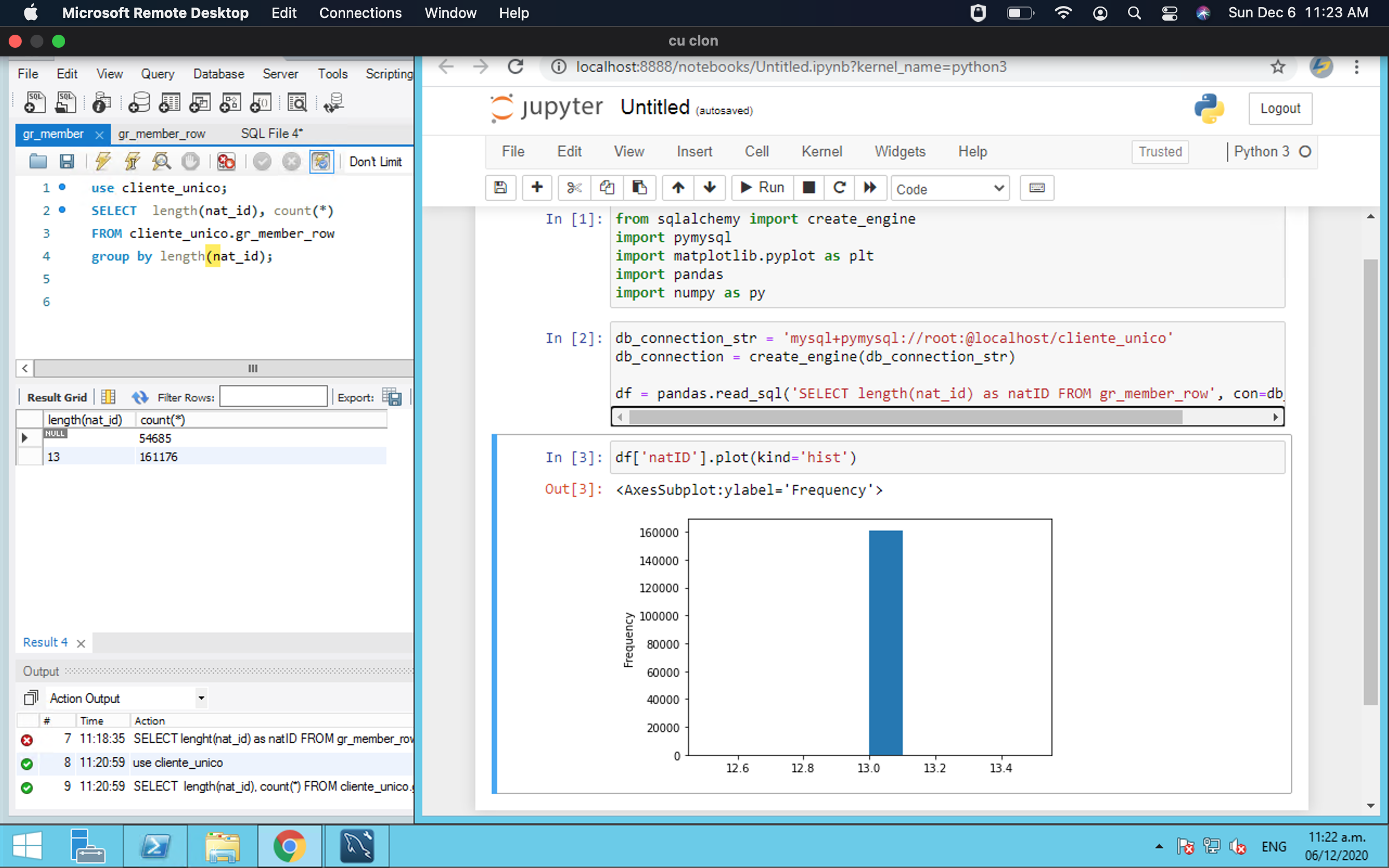This screenshot has height=868, width=1389.
Task: Cut selected cells in Jupyter
Action: [x=575, y=188]
